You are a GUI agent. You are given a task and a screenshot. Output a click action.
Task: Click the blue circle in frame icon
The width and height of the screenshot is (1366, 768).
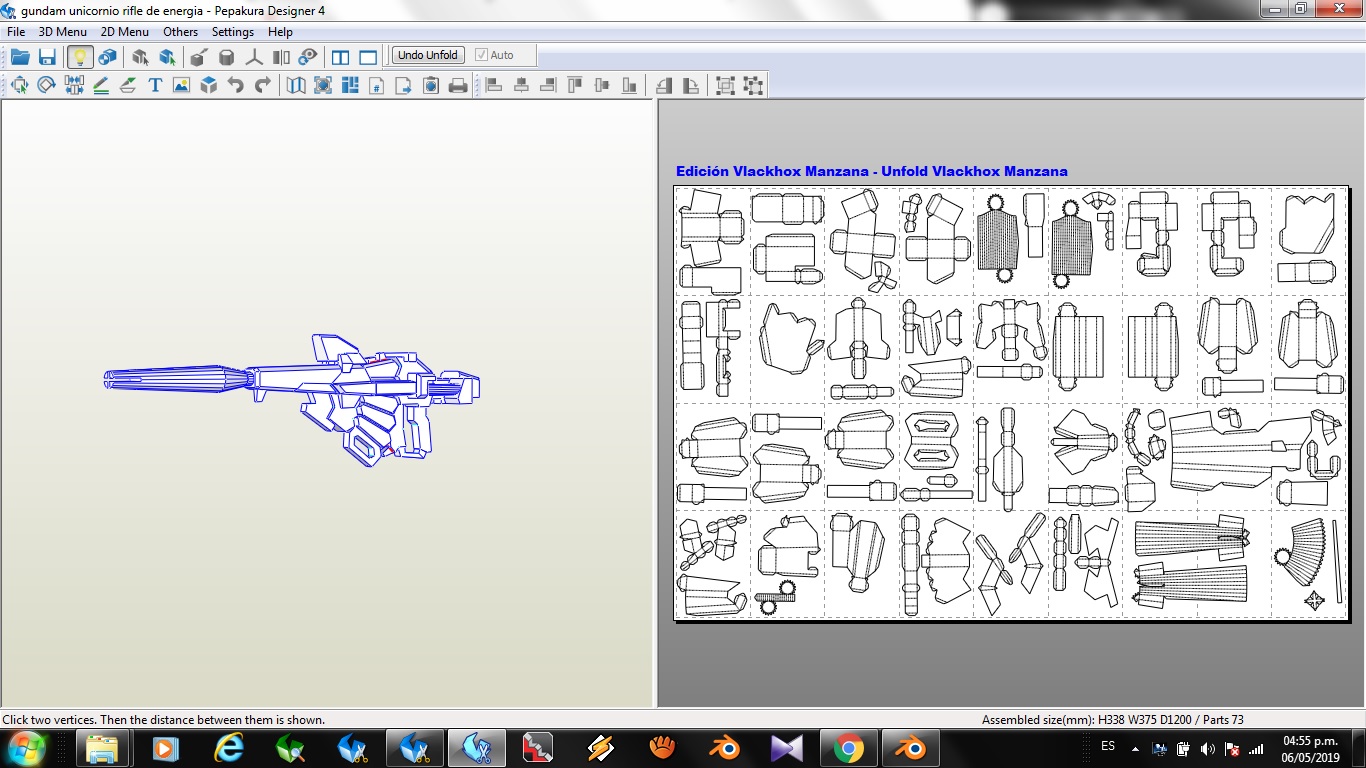coord(323,86)
